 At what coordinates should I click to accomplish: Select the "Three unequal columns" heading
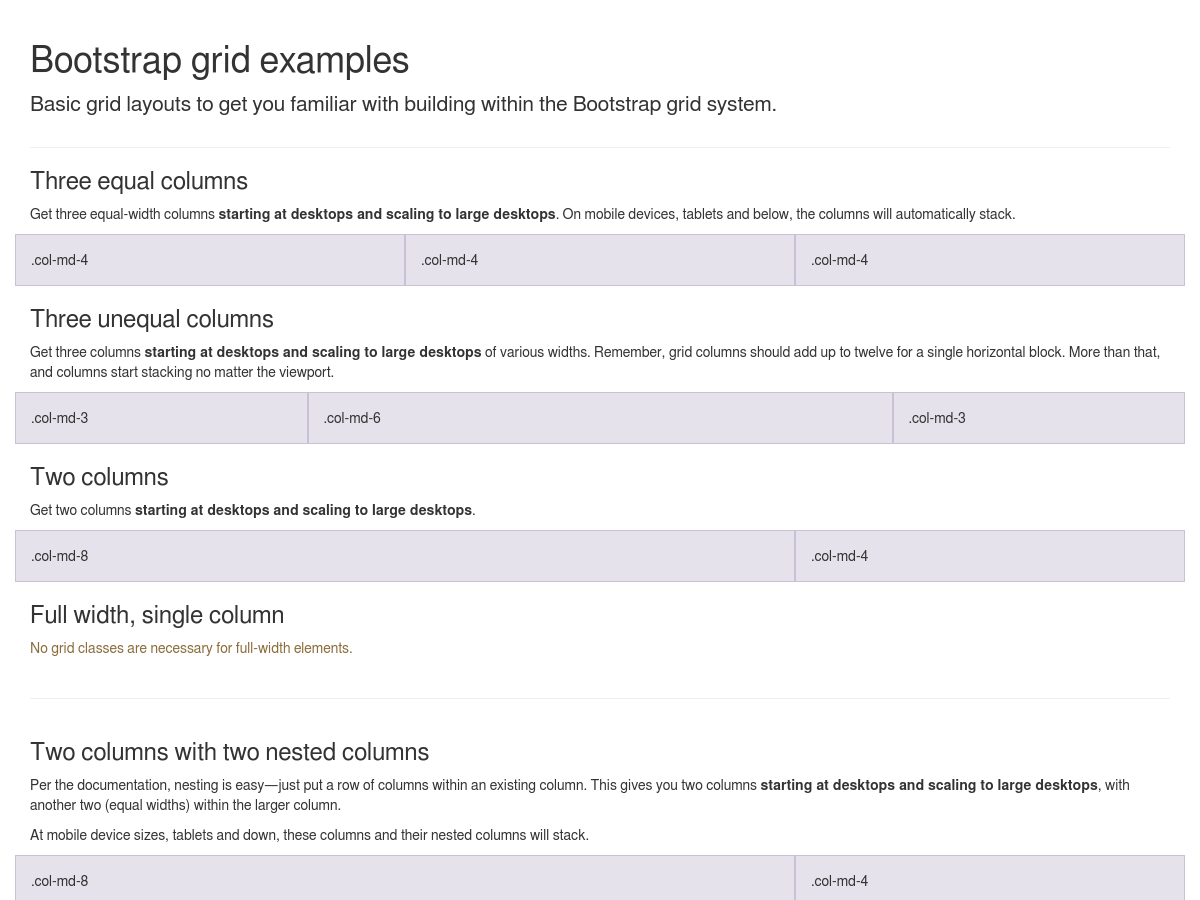coord(152,319)
